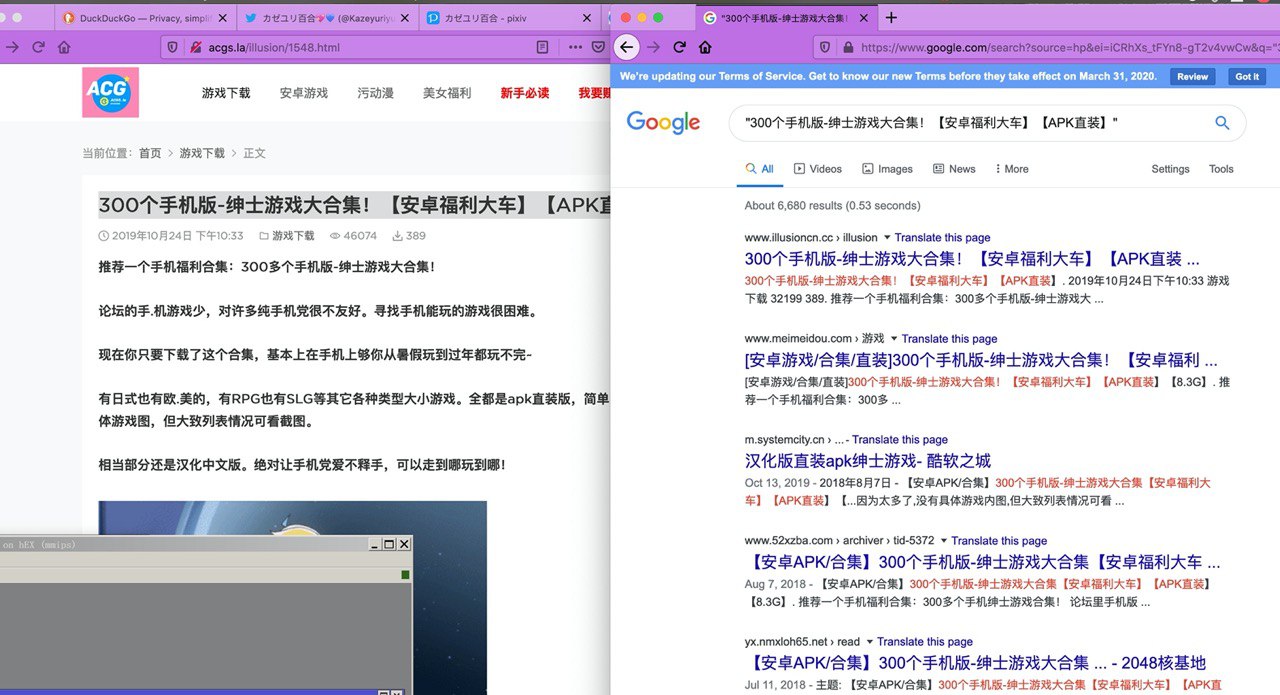The image size is (1280, 695).
Task: Open dropdown arrow beside illusioncn.cc result
Action: coord(887,238)
